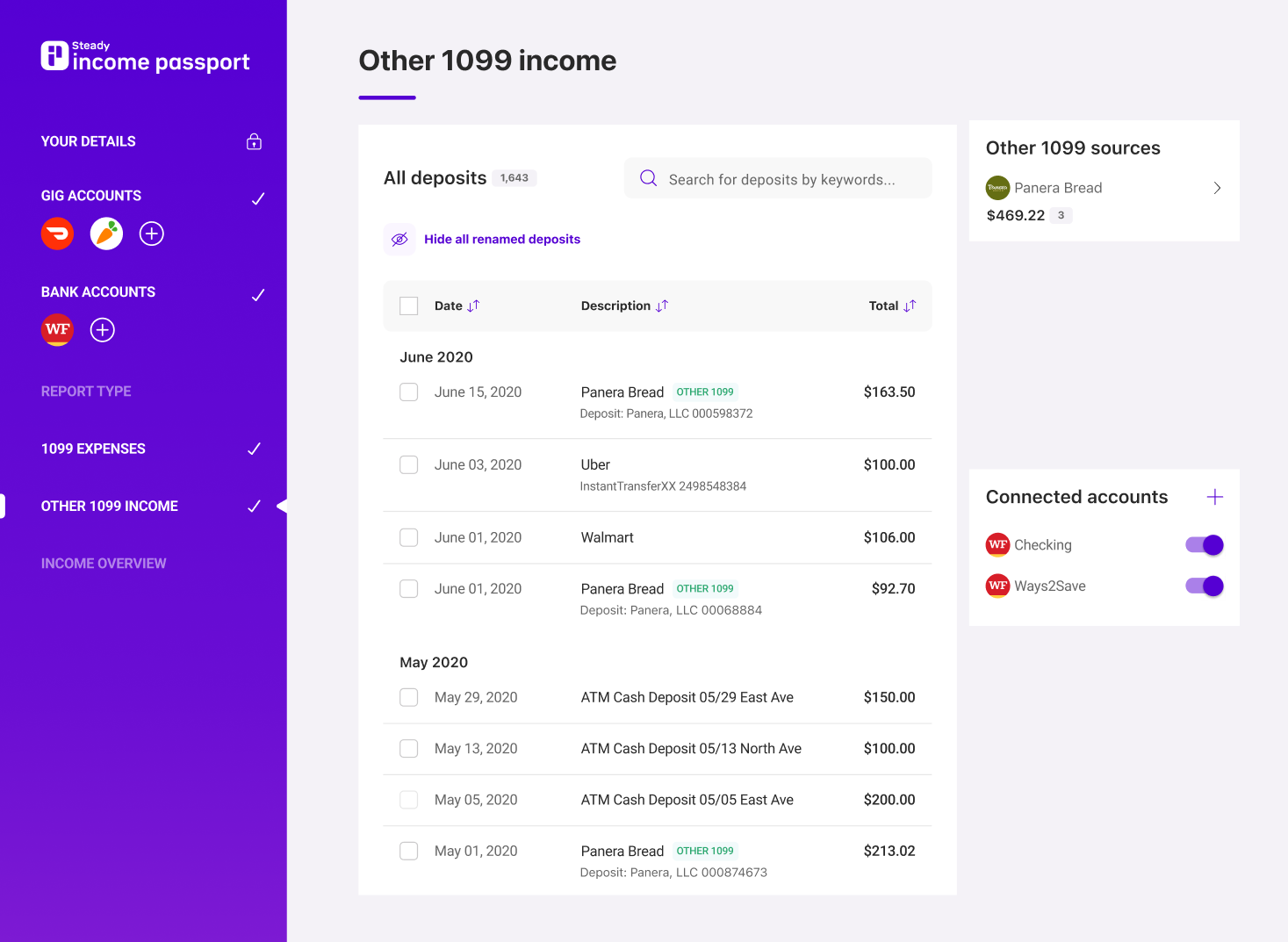Click the 3 count badge under Panera
This screenshot has width=1288, height=942.
coord(1061,215)
